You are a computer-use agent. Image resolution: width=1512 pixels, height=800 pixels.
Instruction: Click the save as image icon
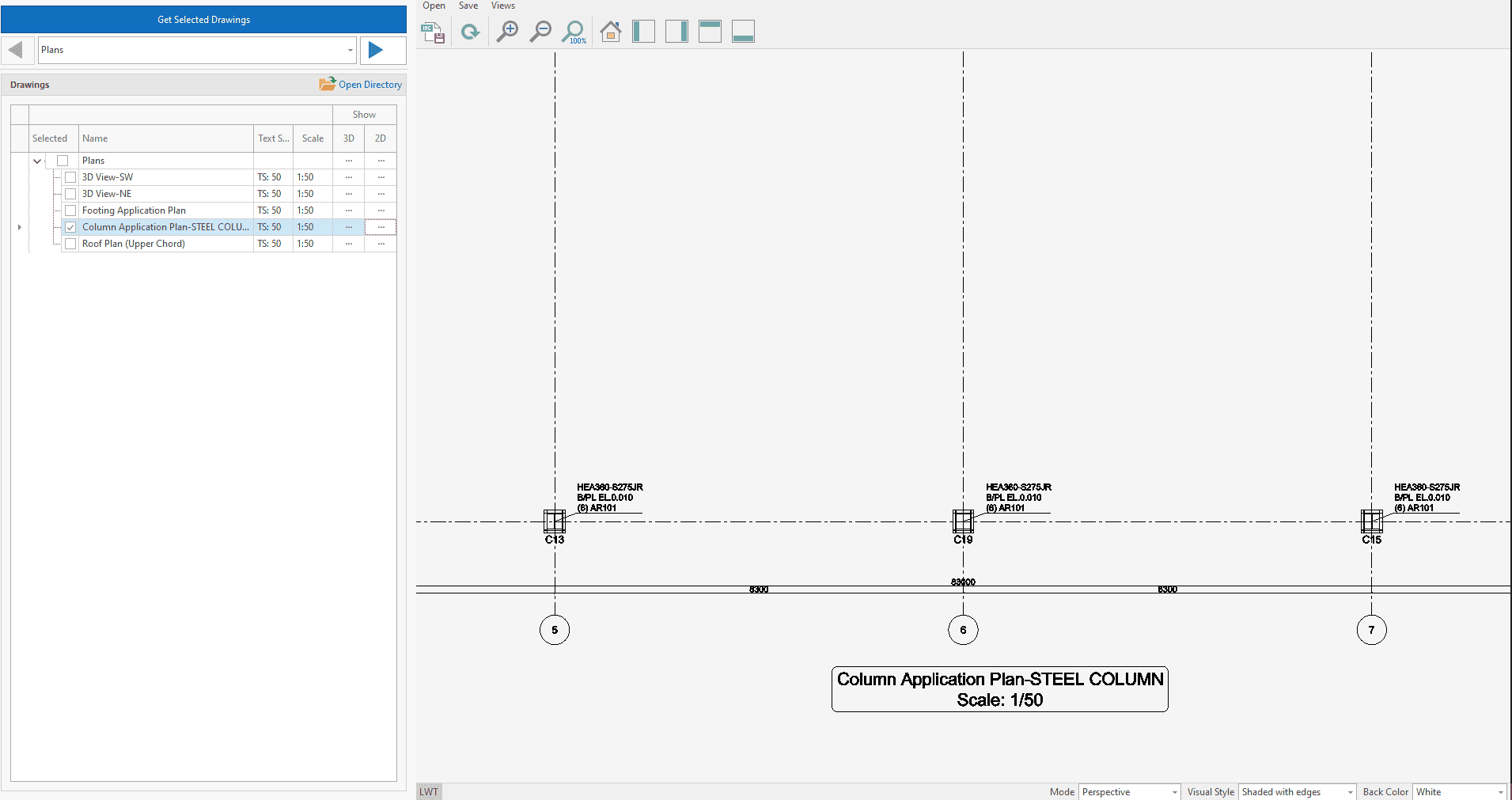click(x=433, y=32)
